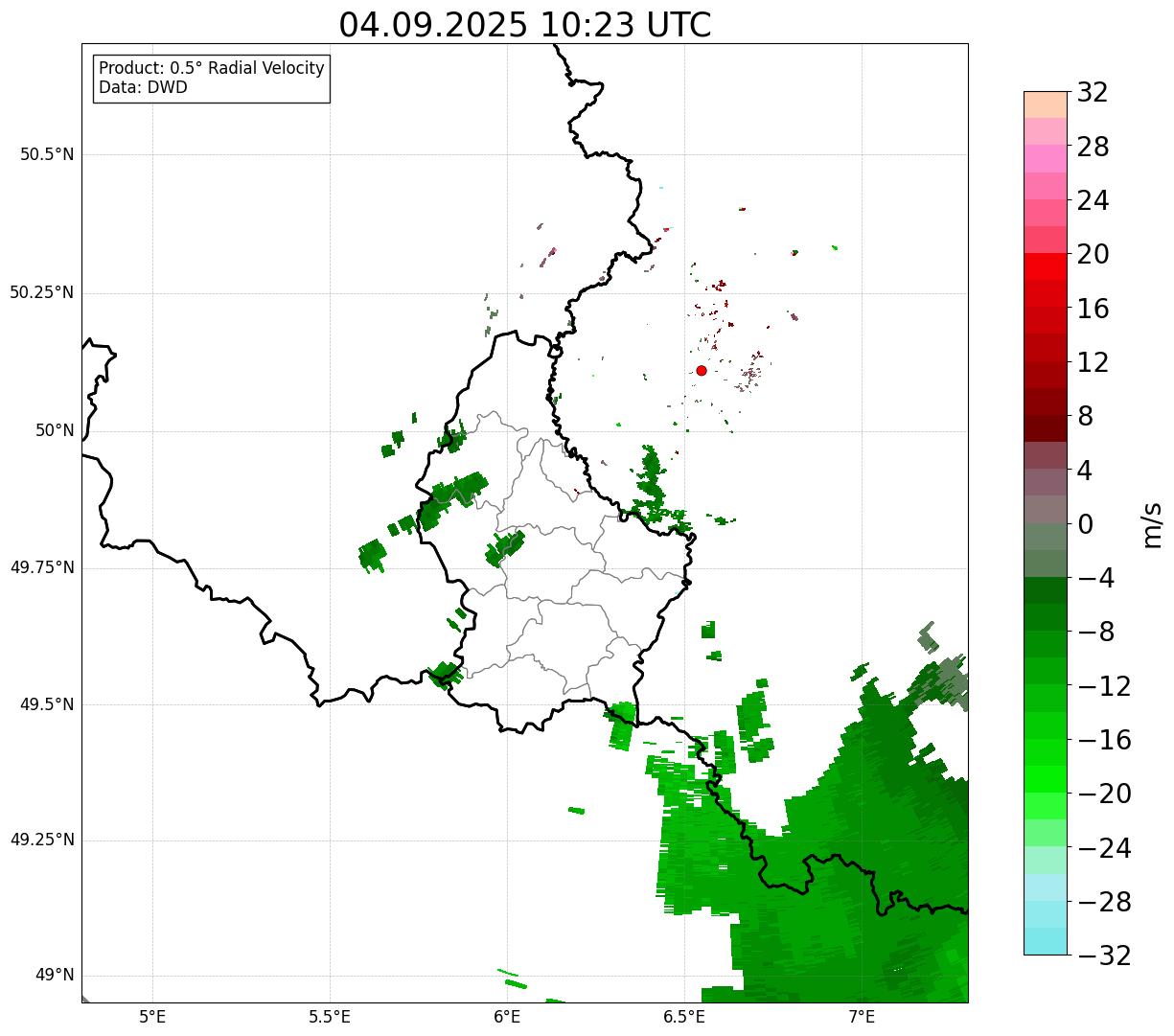Viewport: 1174px width, 1036px height.
Task: Click the 50.5°N latitude label
Action: tap(47, 154)
